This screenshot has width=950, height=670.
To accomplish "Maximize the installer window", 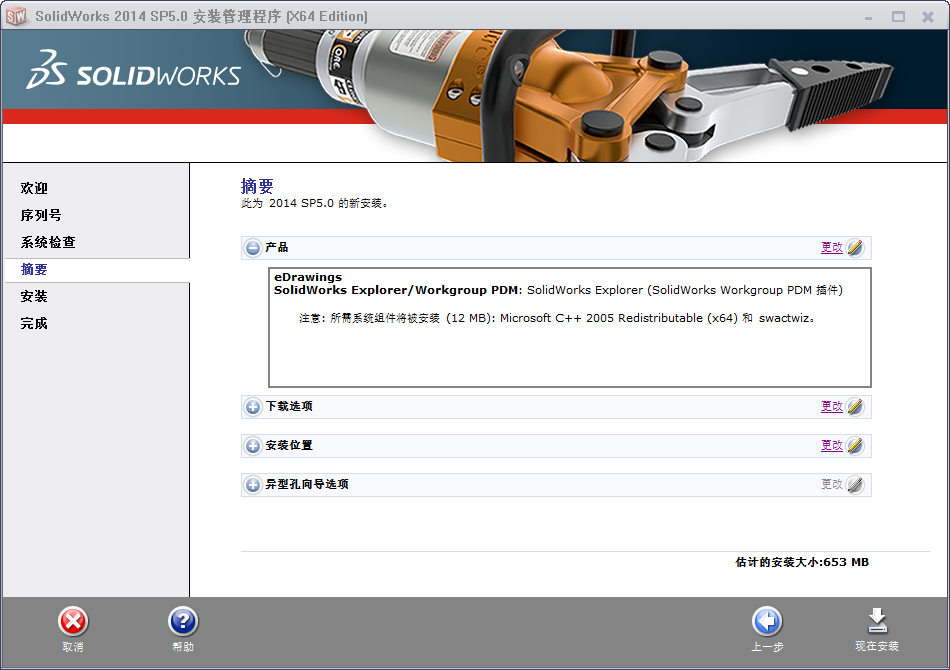I will (x=899, y=17).
